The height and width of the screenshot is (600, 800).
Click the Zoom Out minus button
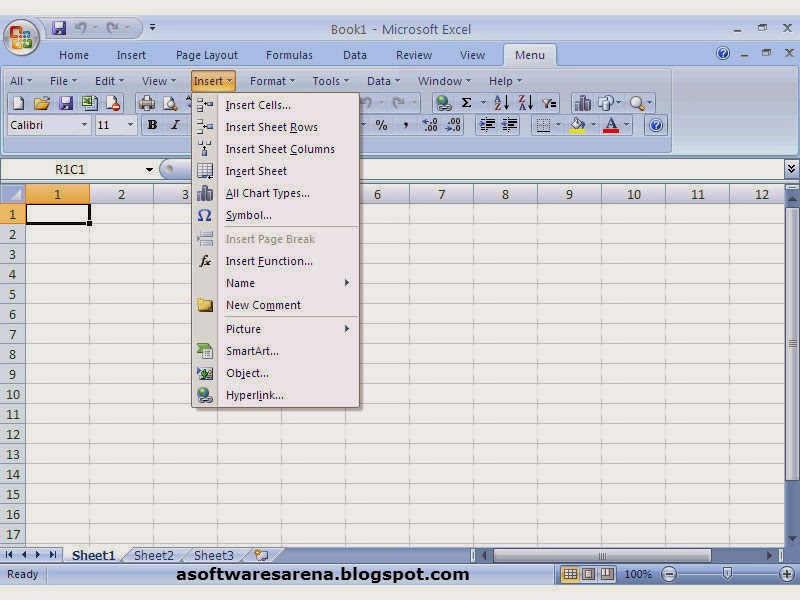[669, 574]
